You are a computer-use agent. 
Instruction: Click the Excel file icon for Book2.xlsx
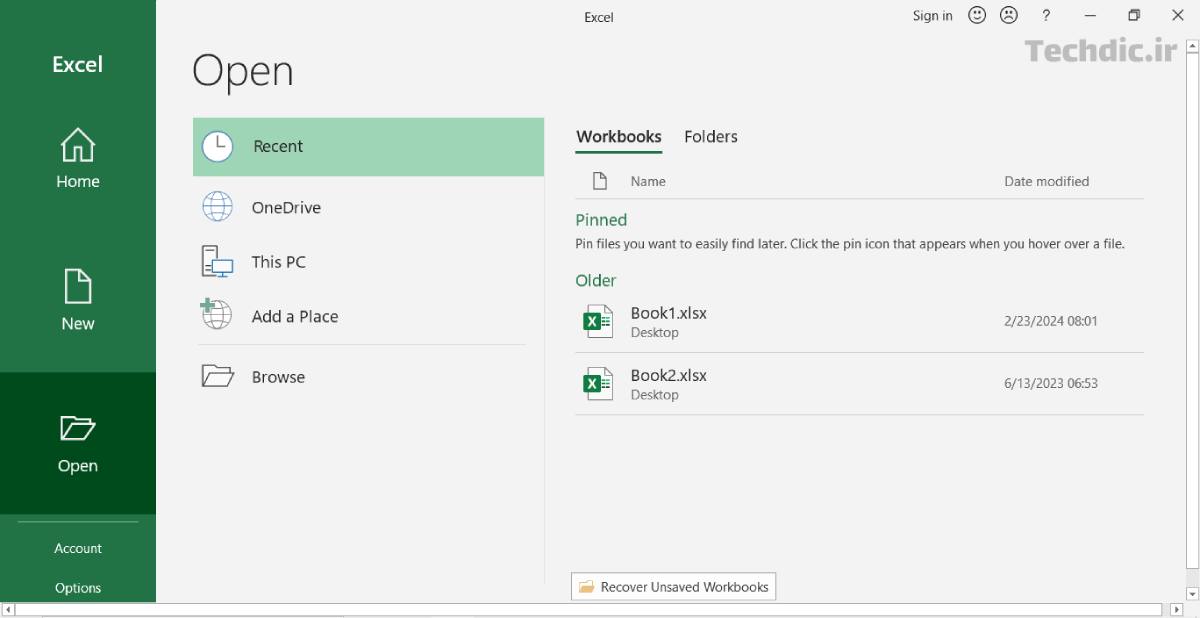[597, 383]
